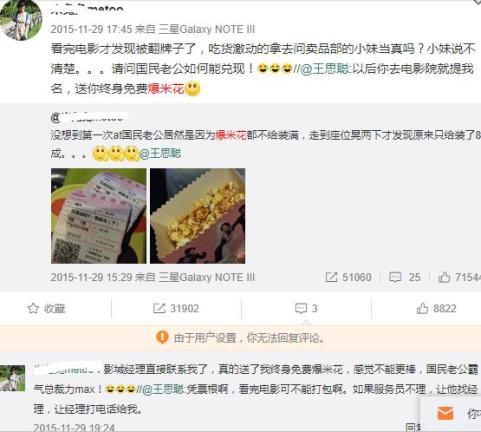
Task: Open the poster's avatar at top left
Action: click(21, 19)
